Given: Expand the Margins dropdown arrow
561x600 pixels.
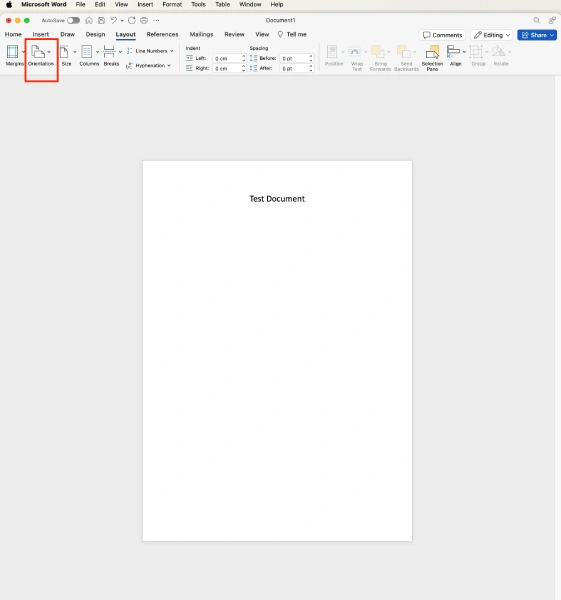Looking at the screenshot, I should tap(23, 52).
